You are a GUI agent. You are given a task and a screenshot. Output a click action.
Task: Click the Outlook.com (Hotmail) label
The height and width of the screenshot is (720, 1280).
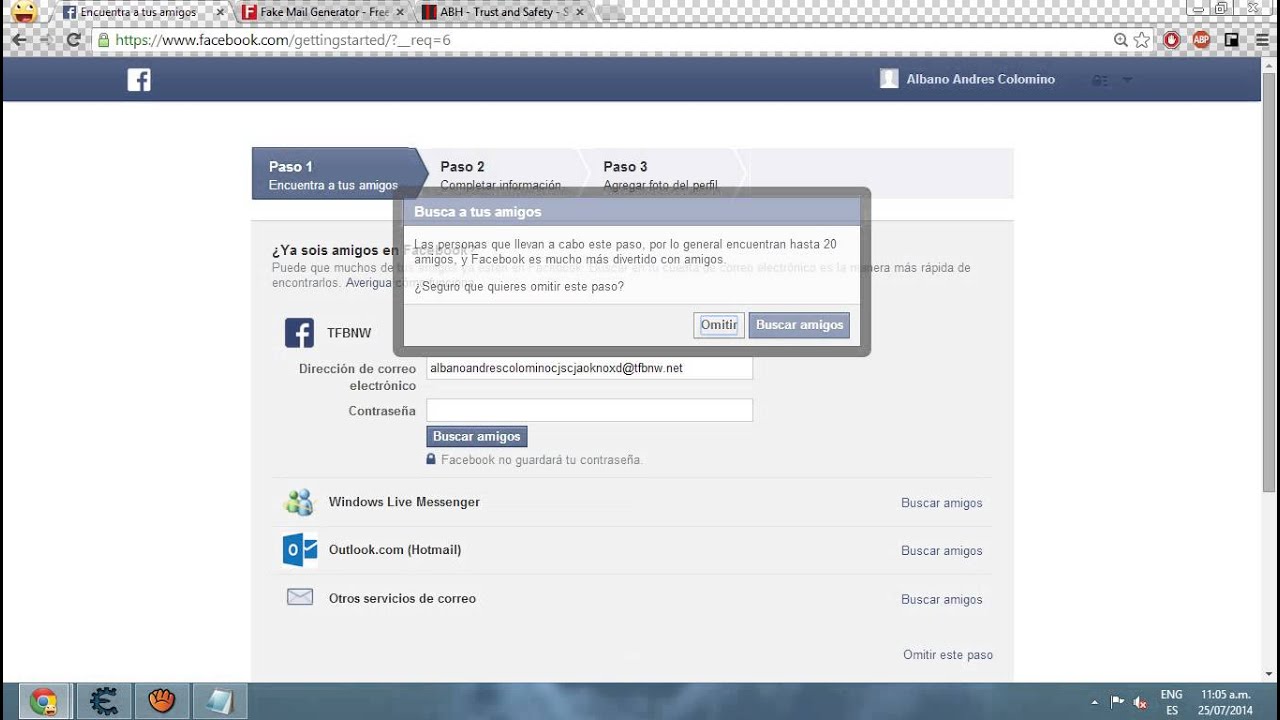[x=395, y=550]
